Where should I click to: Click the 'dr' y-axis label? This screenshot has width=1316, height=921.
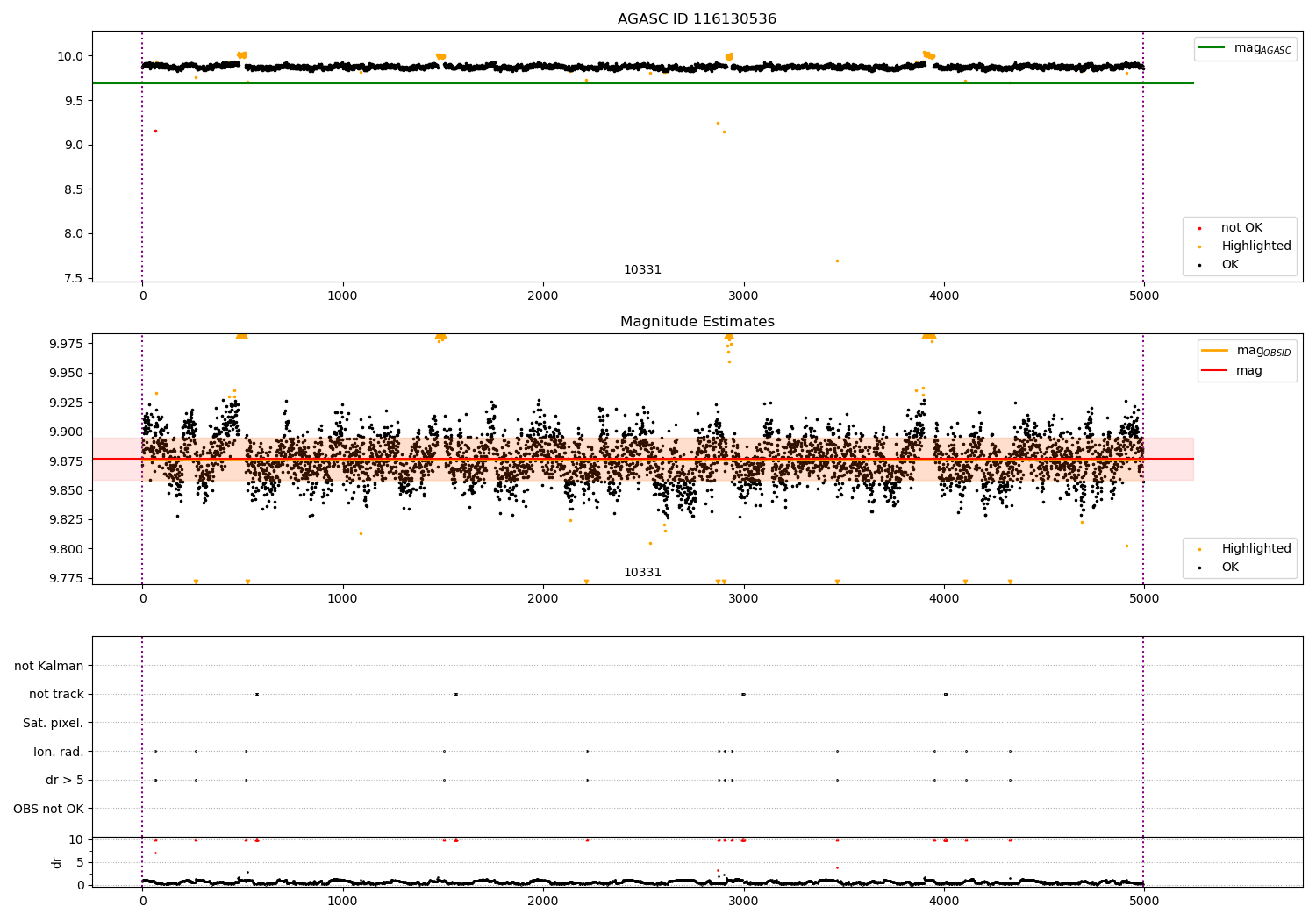(57, 862)
